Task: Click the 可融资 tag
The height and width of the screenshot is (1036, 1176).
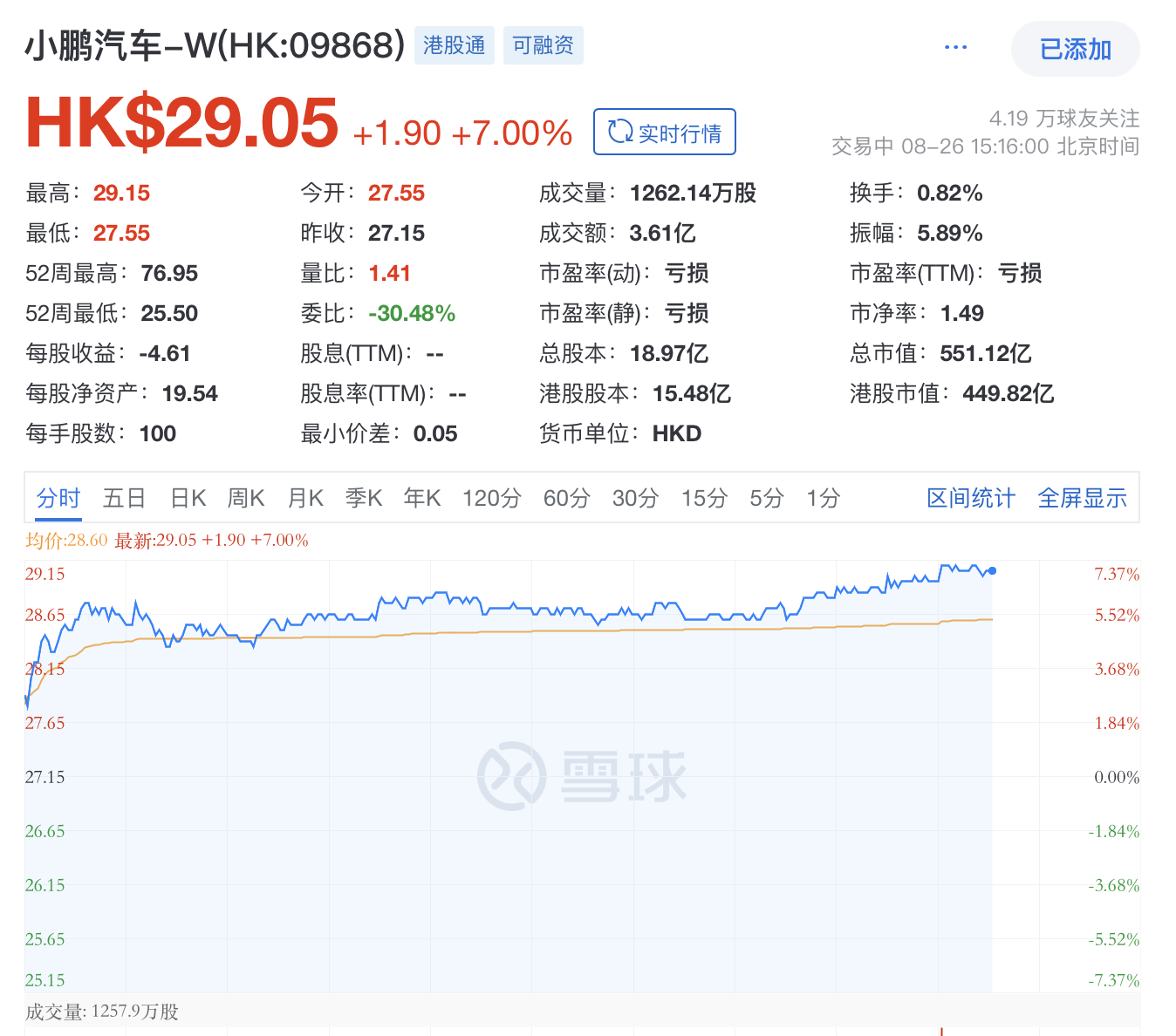Action: click(x=543, y=45)
